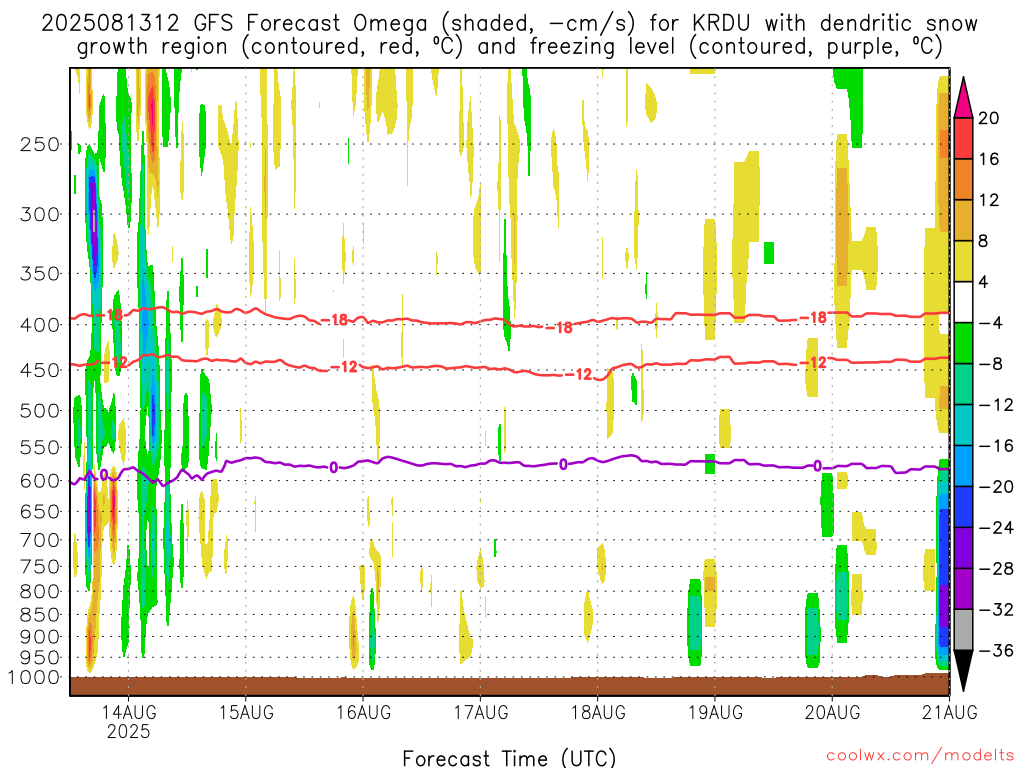Screen dimensions: 1024x768
Task: Click the 21AUG date label
Action: (x=950, y=712)
